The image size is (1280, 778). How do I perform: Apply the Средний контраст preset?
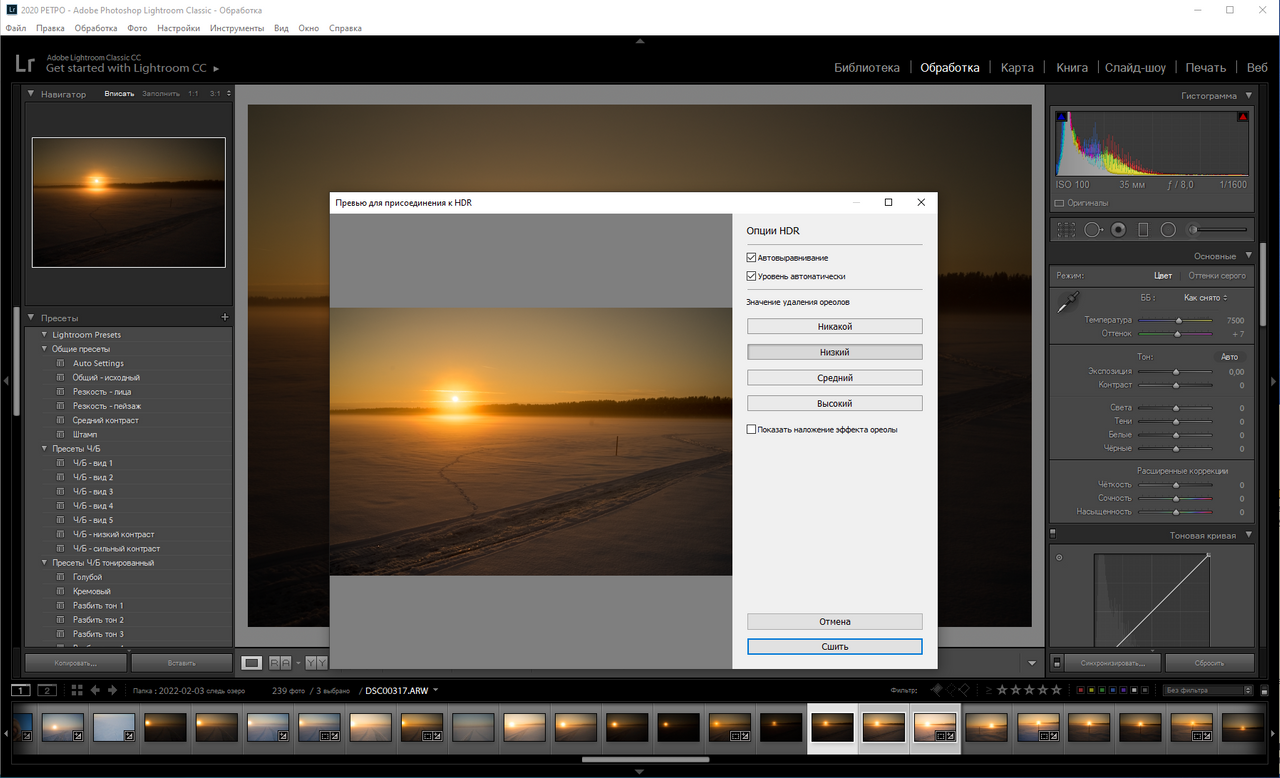pos(105,420)
